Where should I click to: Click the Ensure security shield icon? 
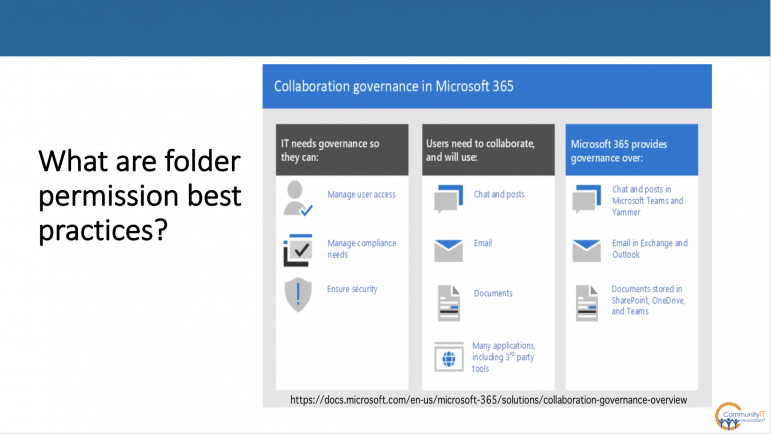pyautogui.click(x=298, y=294)
